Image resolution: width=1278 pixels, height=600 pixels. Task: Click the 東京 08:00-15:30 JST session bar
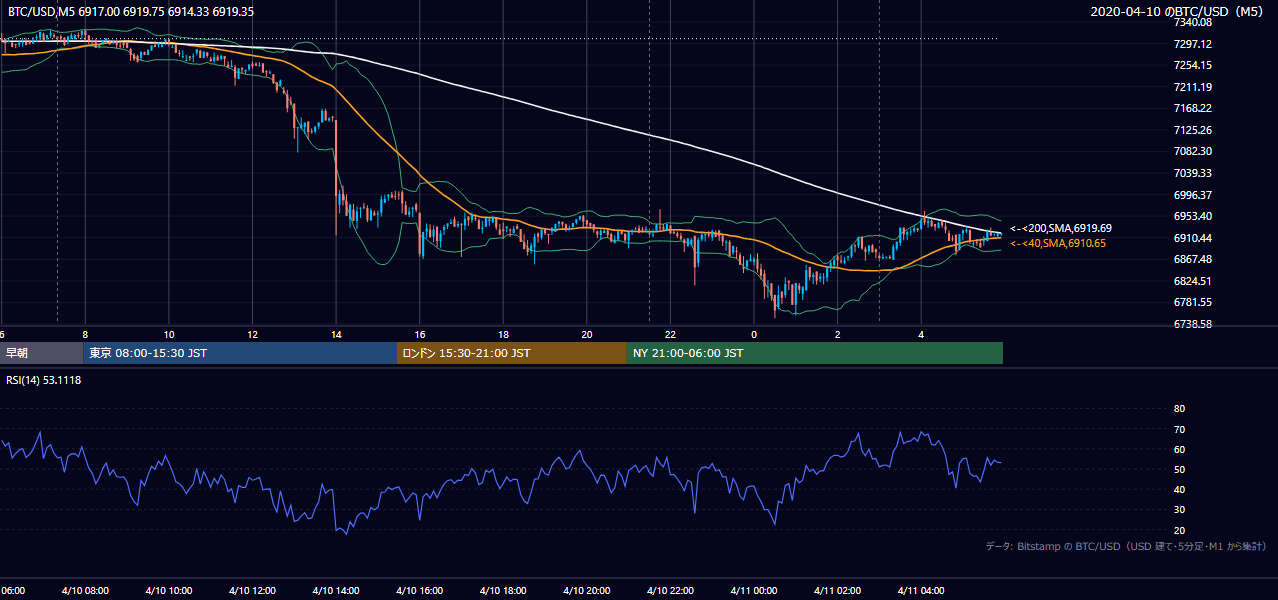pyautogui.click(x=240, y=353)
